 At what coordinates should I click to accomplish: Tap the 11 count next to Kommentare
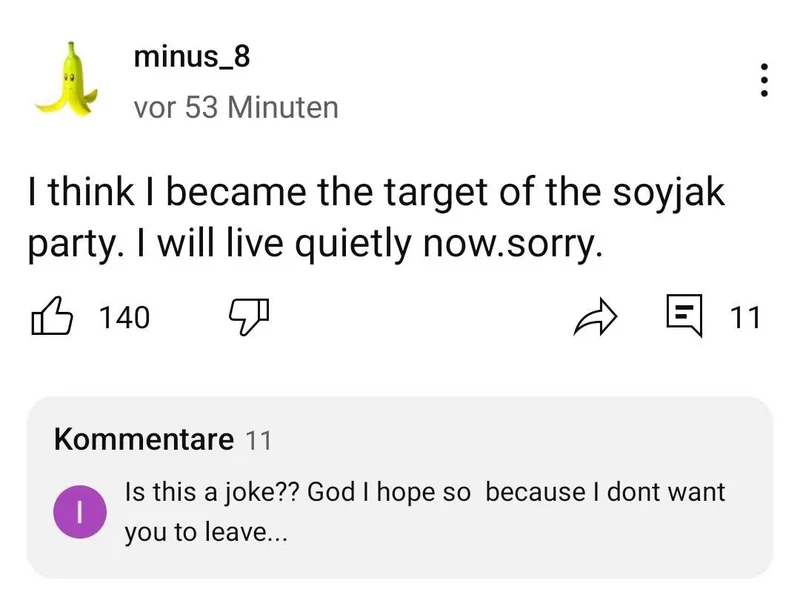[258, 439]
